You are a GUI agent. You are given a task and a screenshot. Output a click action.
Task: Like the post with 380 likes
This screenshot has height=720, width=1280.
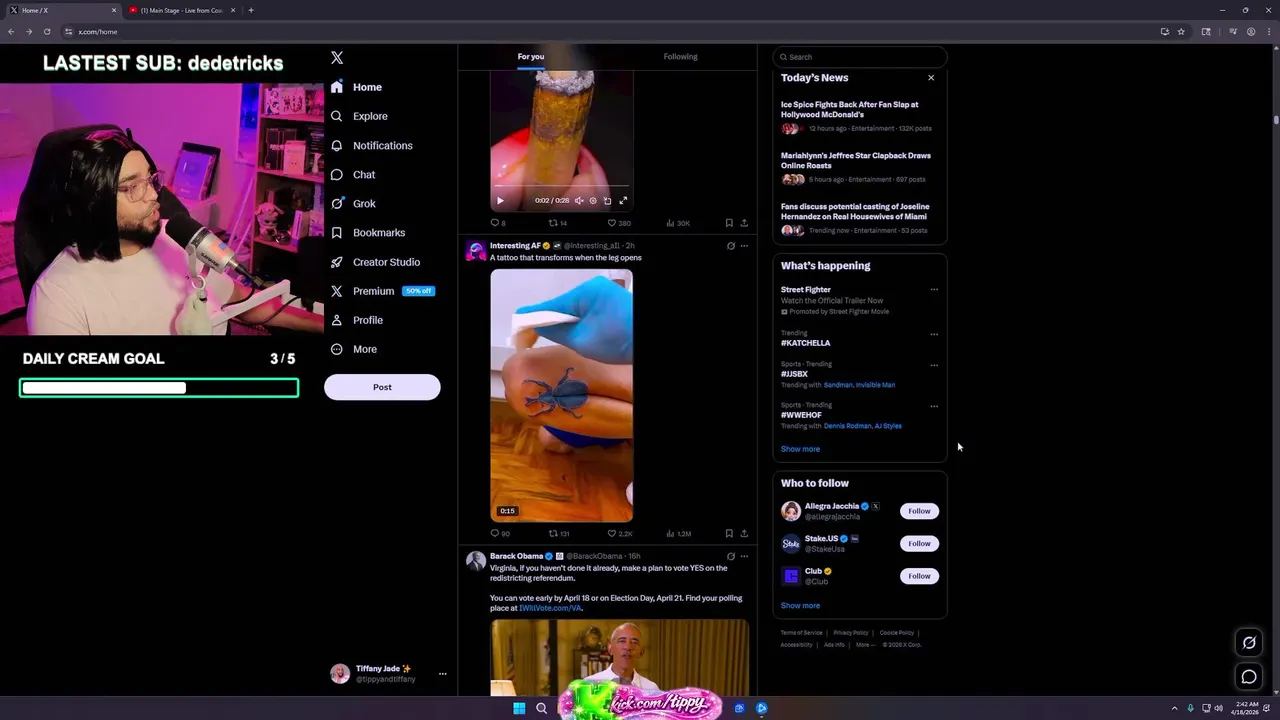619,223
